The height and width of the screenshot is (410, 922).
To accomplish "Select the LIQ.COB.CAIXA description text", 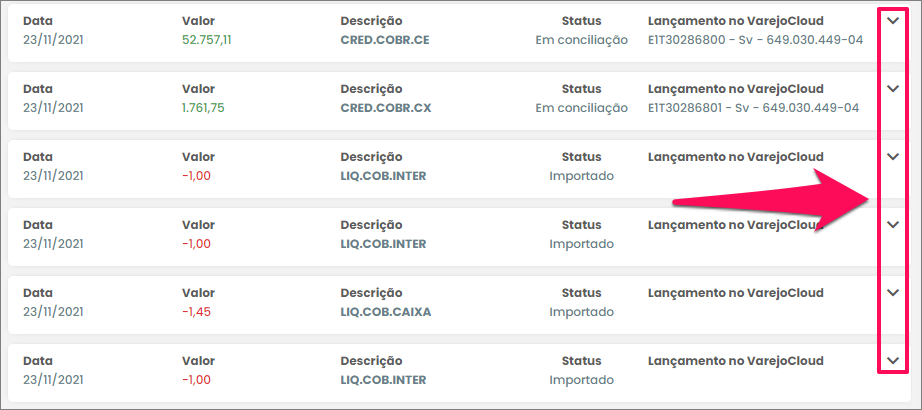I will (385, 312).
